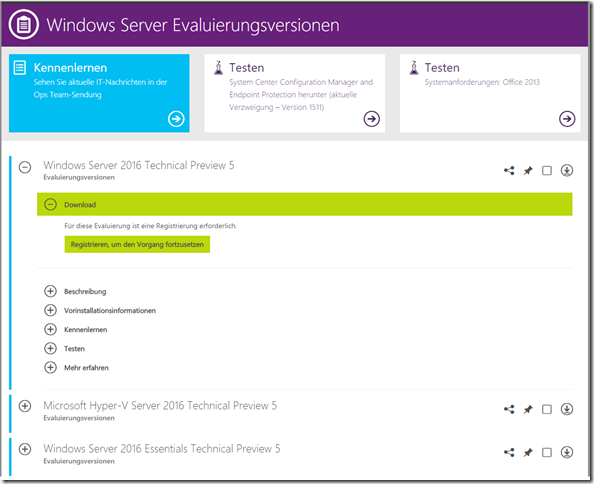Click clipboard icon in purple header
This screenshot has height=484, width=594.
(23, 25)
